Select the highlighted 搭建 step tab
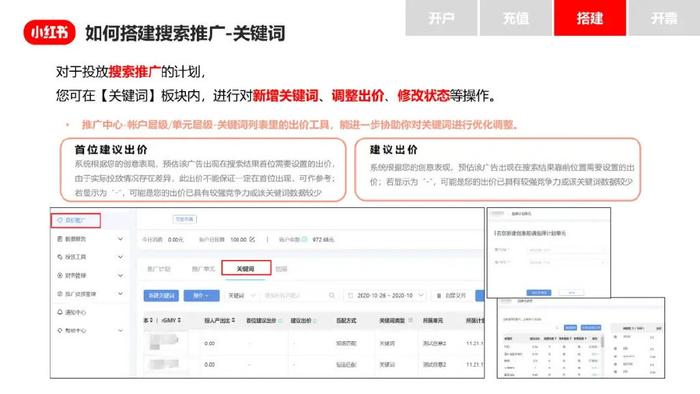This screenshot has height=394, width=700. coord(590,18)
